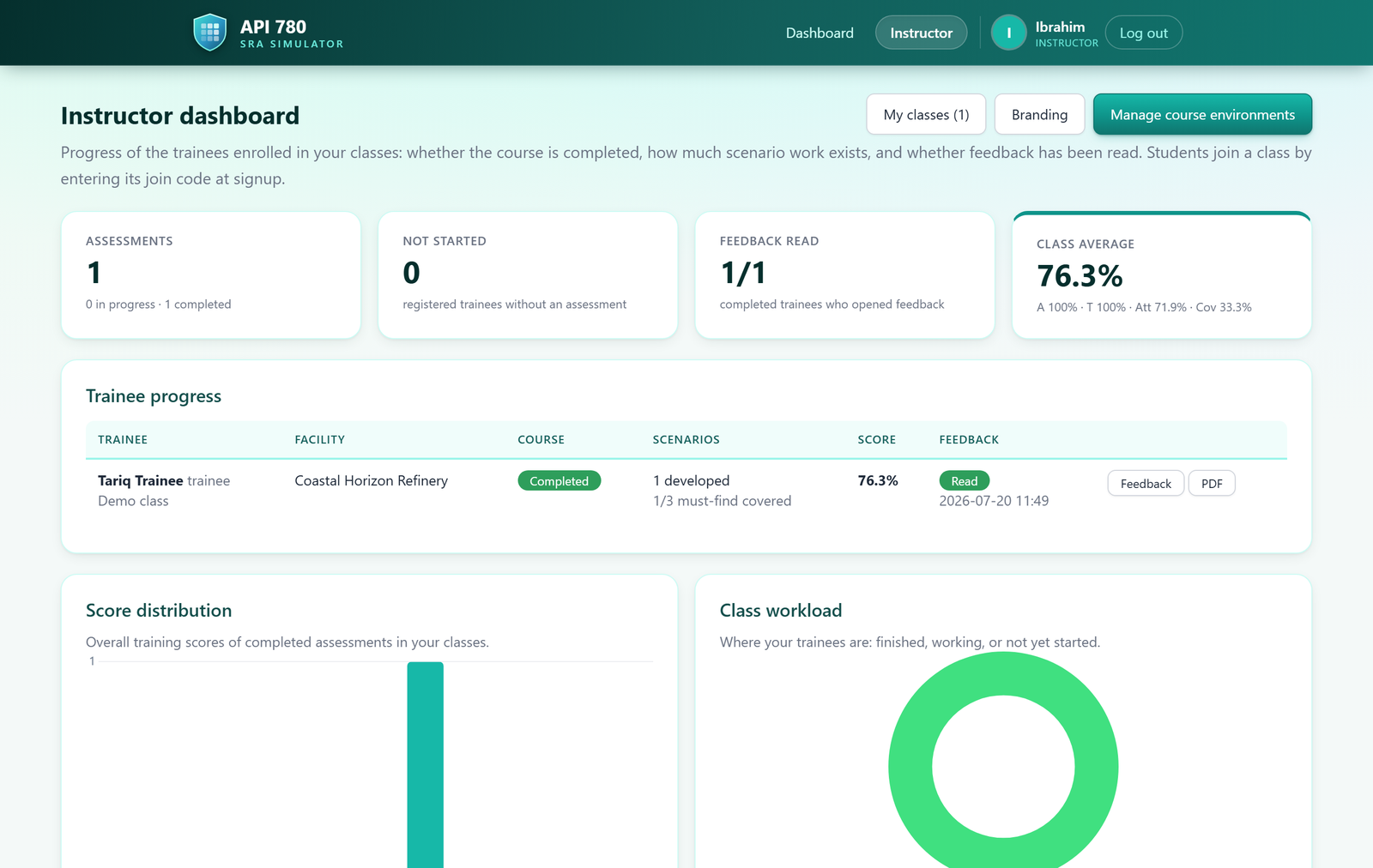Image resolution: width=1373 pixels, height=868 pixels.
Task: Click 'Ibrahim' user name in header
Action: coord(1060,27)
